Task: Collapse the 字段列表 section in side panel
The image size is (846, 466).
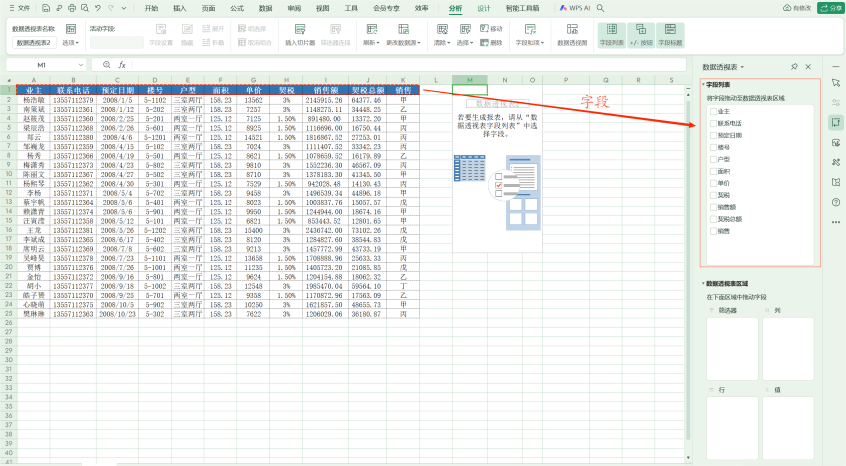Action: (x=703, y=86)
